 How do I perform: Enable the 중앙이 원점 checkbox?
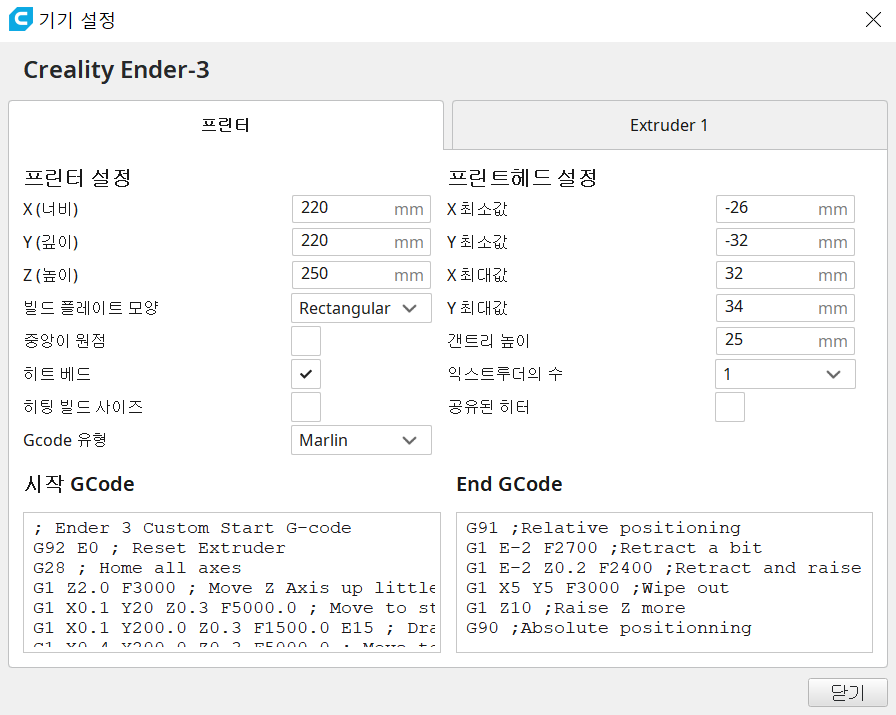[306, 341]
